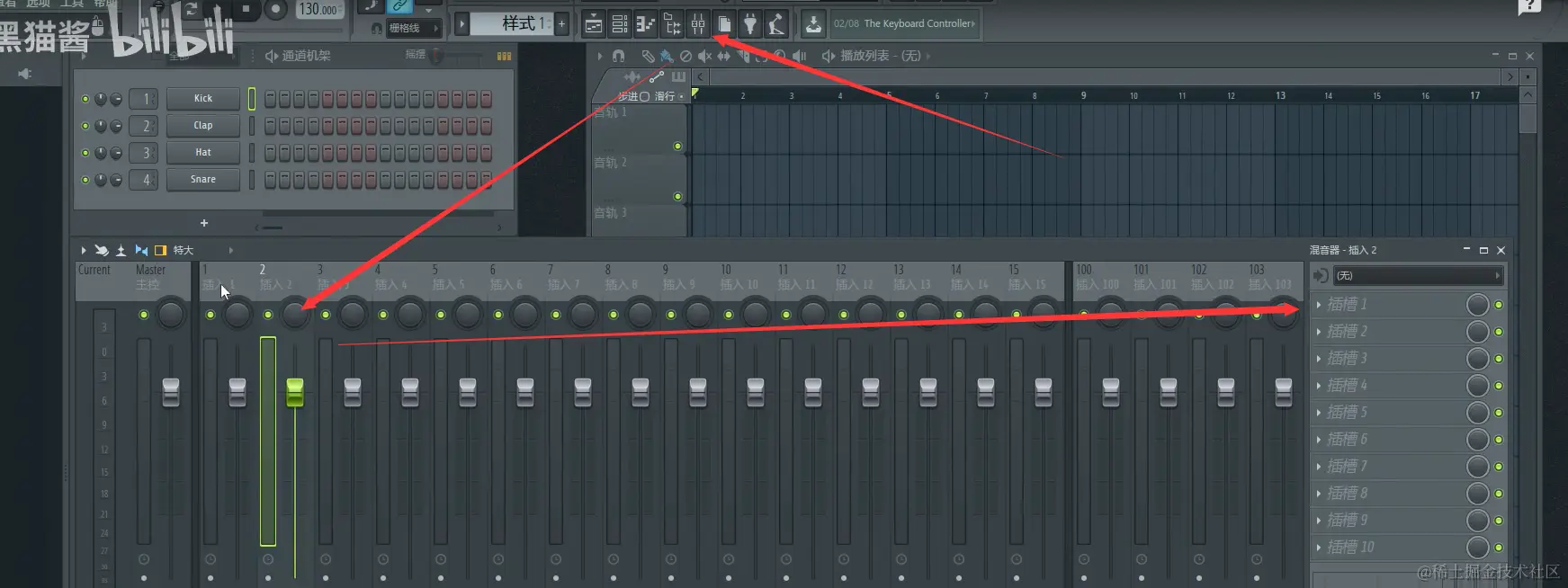Image resolution: width=1568 pixels, height=588 pixels.
Task: Add a new channel with plus button
Action: [x=204, y=223]
